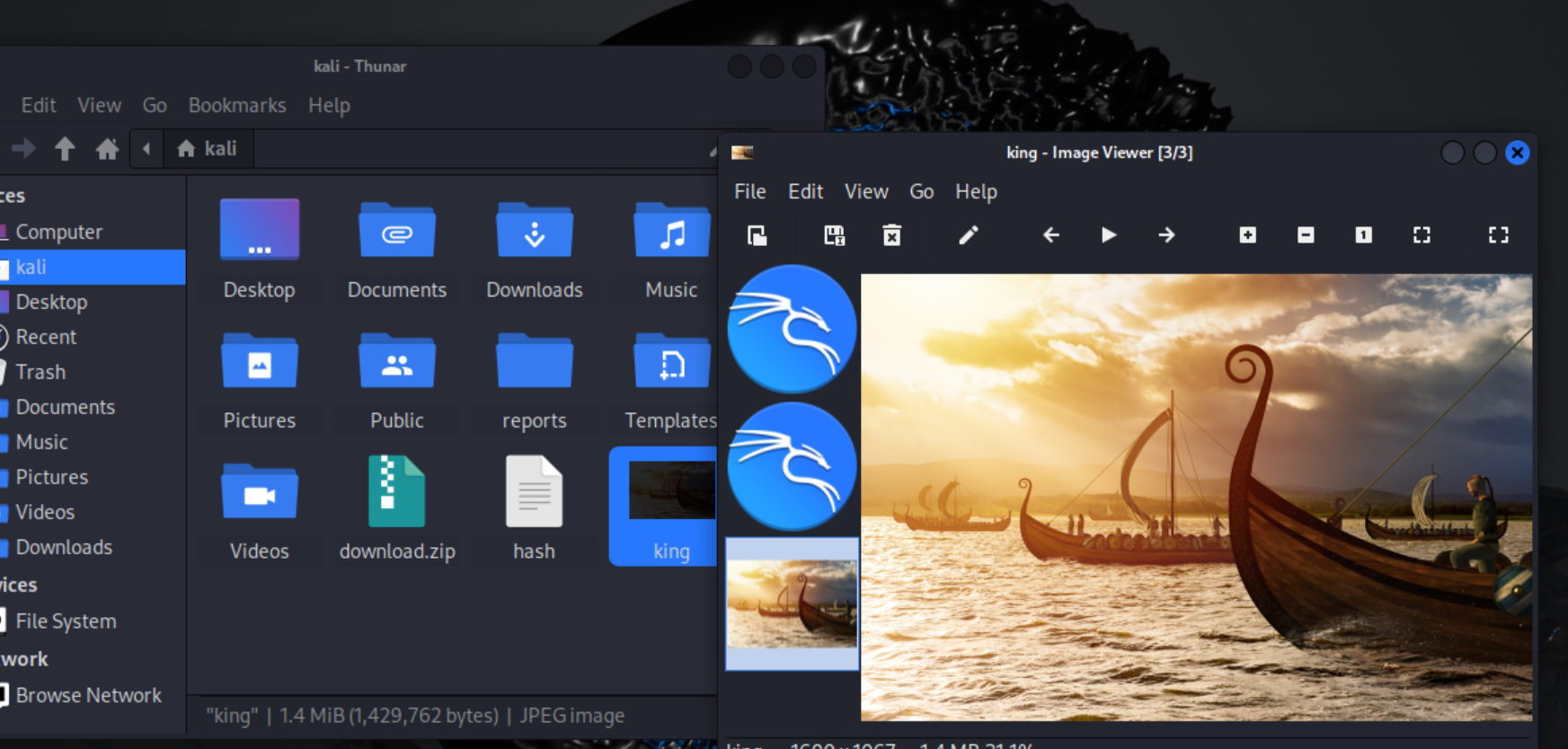This screenshot has width=1568, height=749.
Task: Click the Normal size 1:1 zoom icon
Action: coord(1363,235)
